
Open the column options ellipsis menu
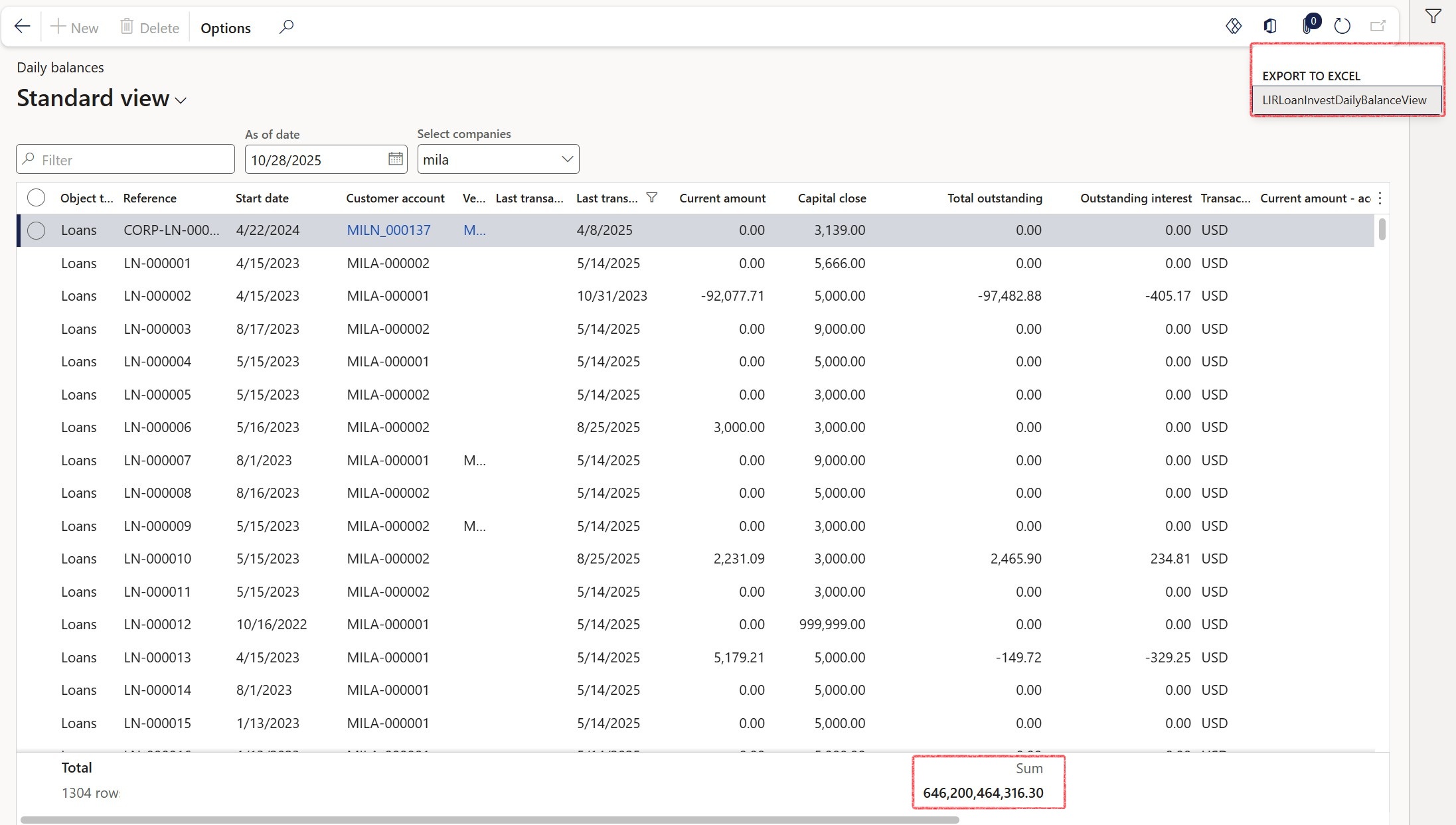(1378, 198)
